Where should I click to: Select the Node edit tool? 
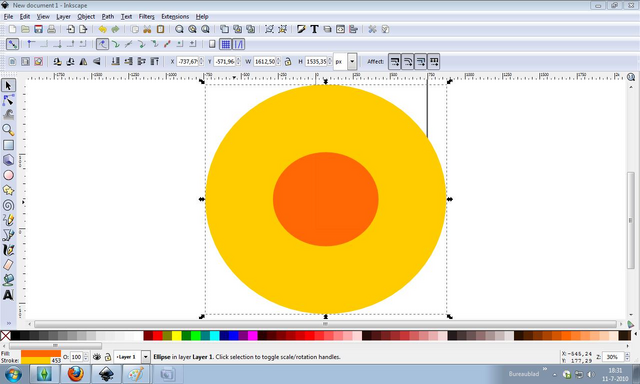coord(9,100)
